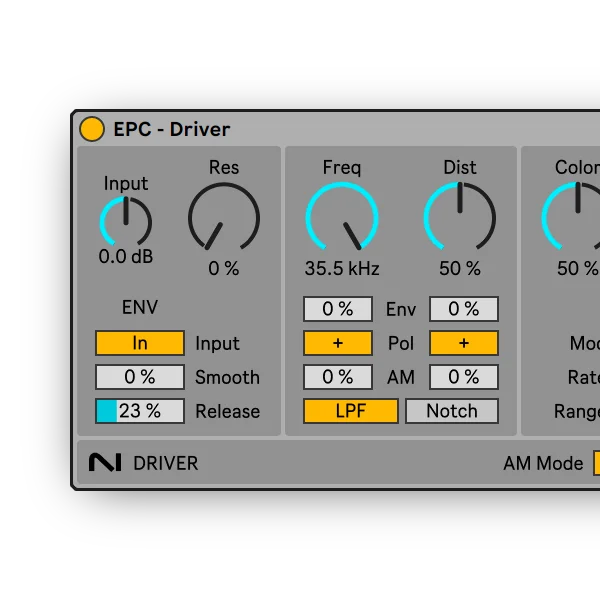Click the EPC - Driver device title

pos(172,129)
